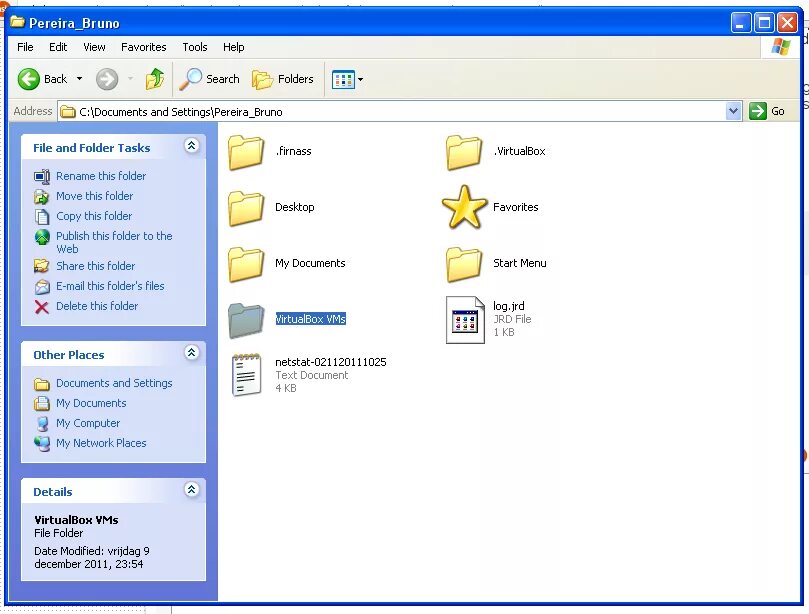Viewport: 809px width, 614px height.
Task: Collapse the Other Places panel
Action: (191, 352)
